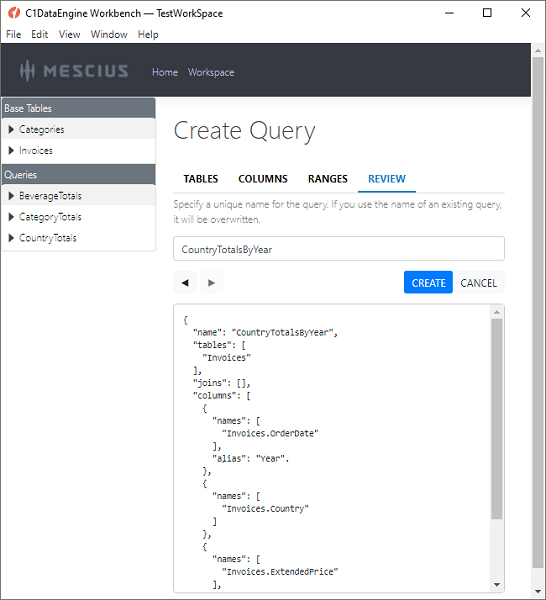Click the CANCEL button
The image size is (546, 600).
point(479,283)
